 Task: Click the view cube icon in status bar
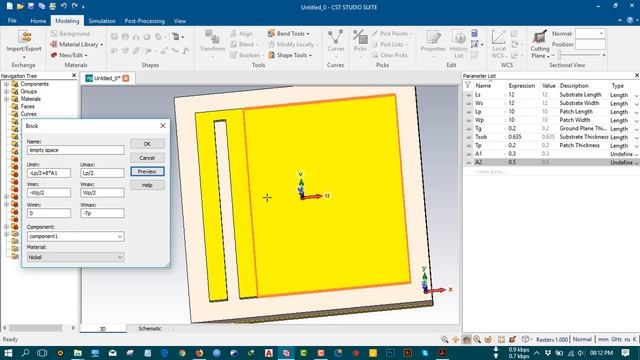click(526, 340)
